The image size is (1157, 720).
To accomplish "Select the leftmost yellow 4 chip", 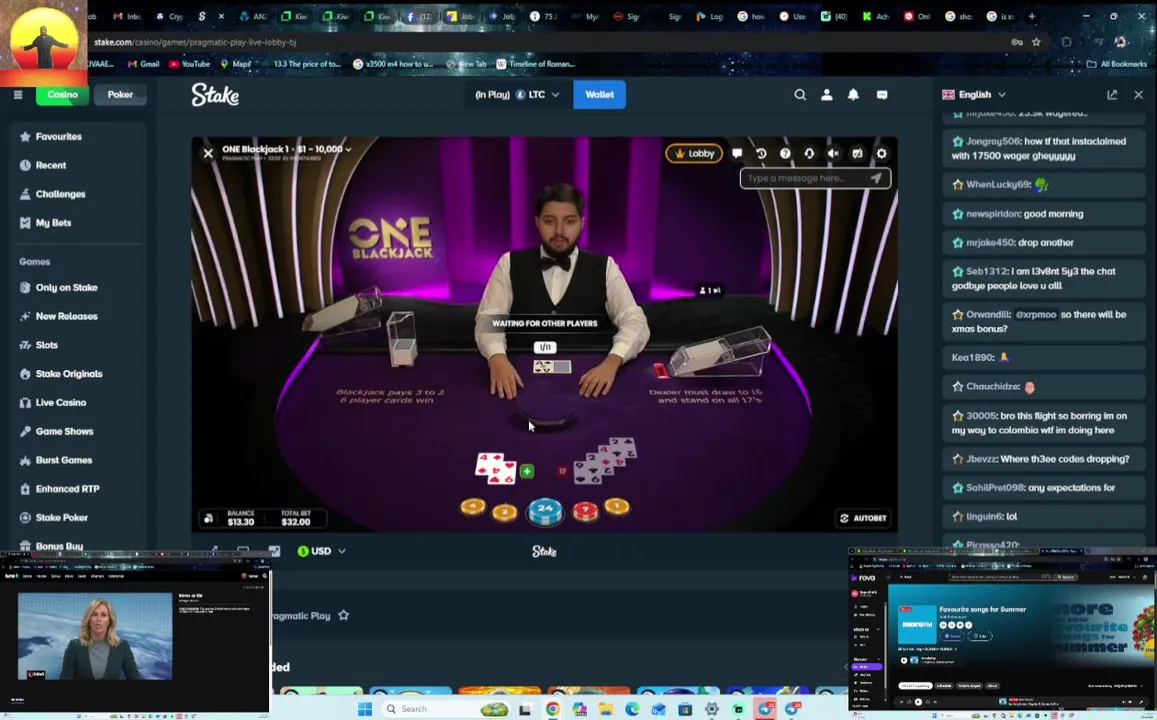I will [473, 507].
